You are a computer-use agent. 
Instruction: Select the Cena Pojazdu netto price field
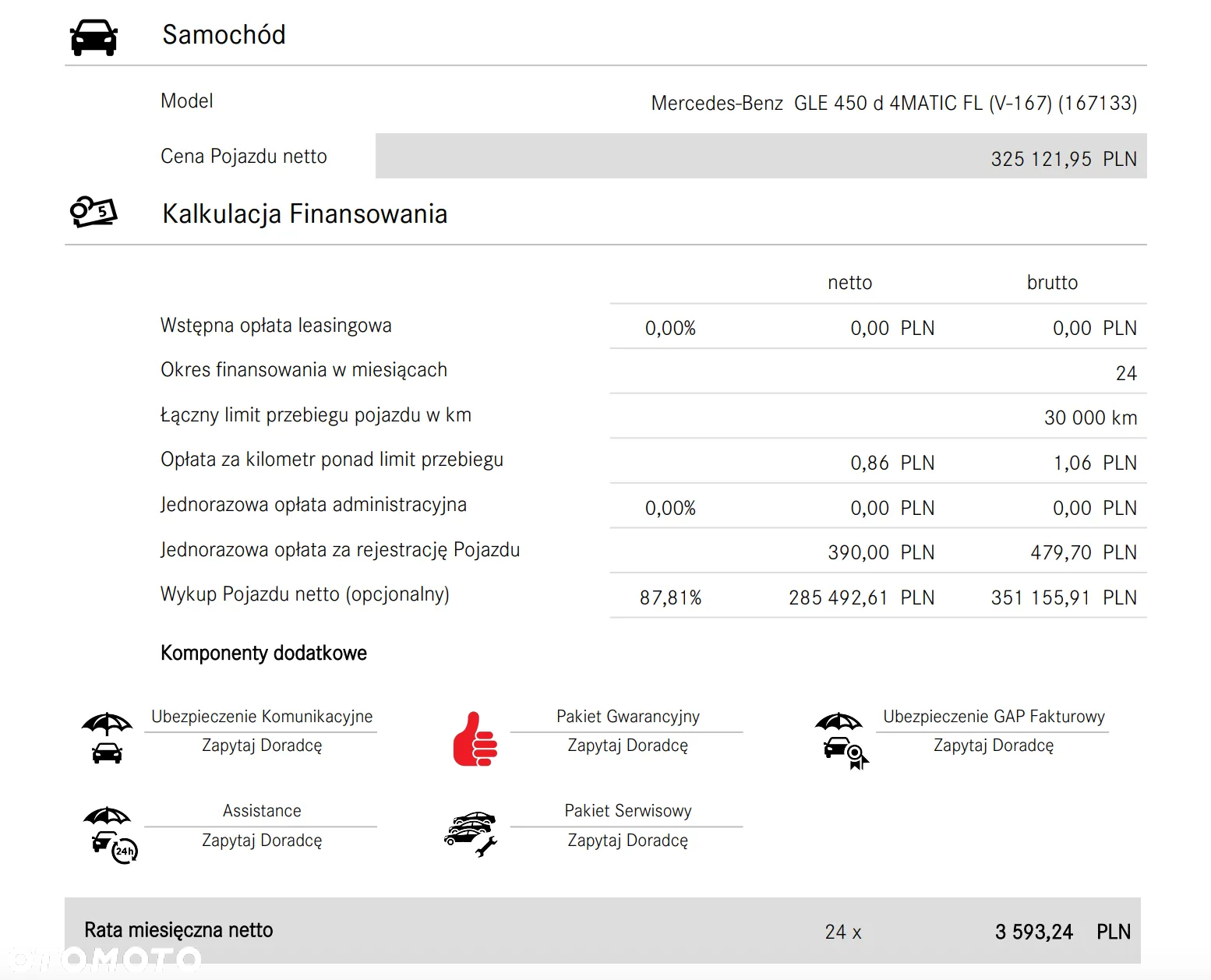pos(761,156)
